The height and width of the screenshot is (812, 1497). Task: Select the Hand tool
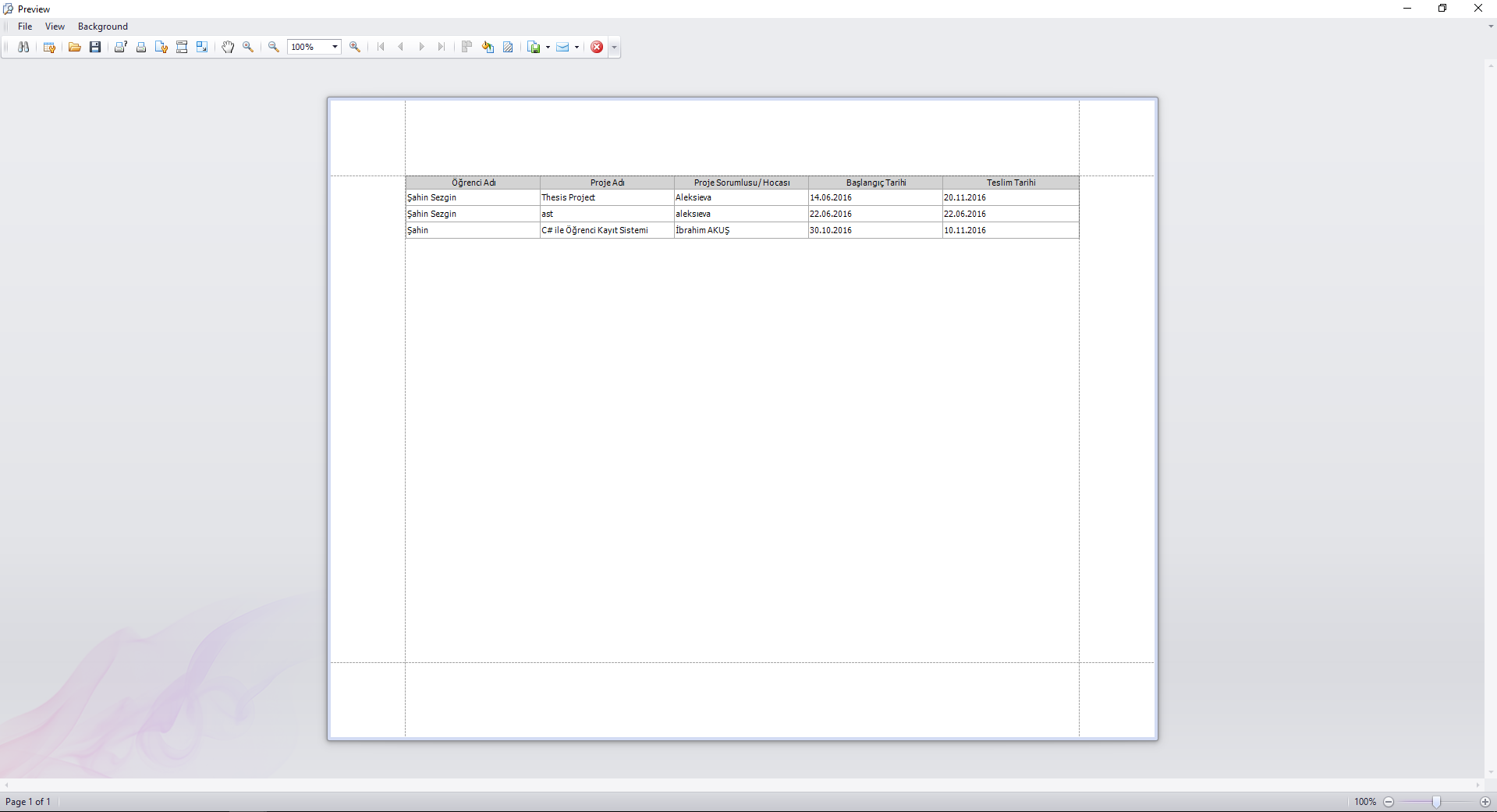(x=228, y=47)
